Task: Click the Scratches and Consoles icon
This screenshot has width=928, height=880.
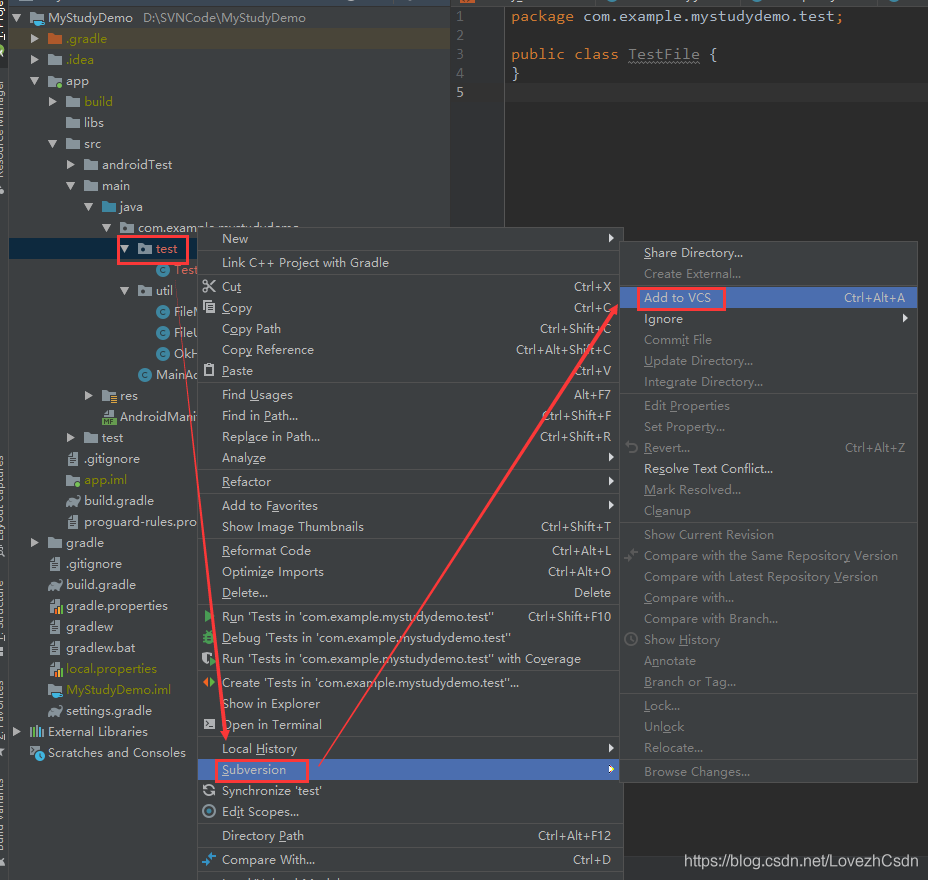Action: (37, 753)
